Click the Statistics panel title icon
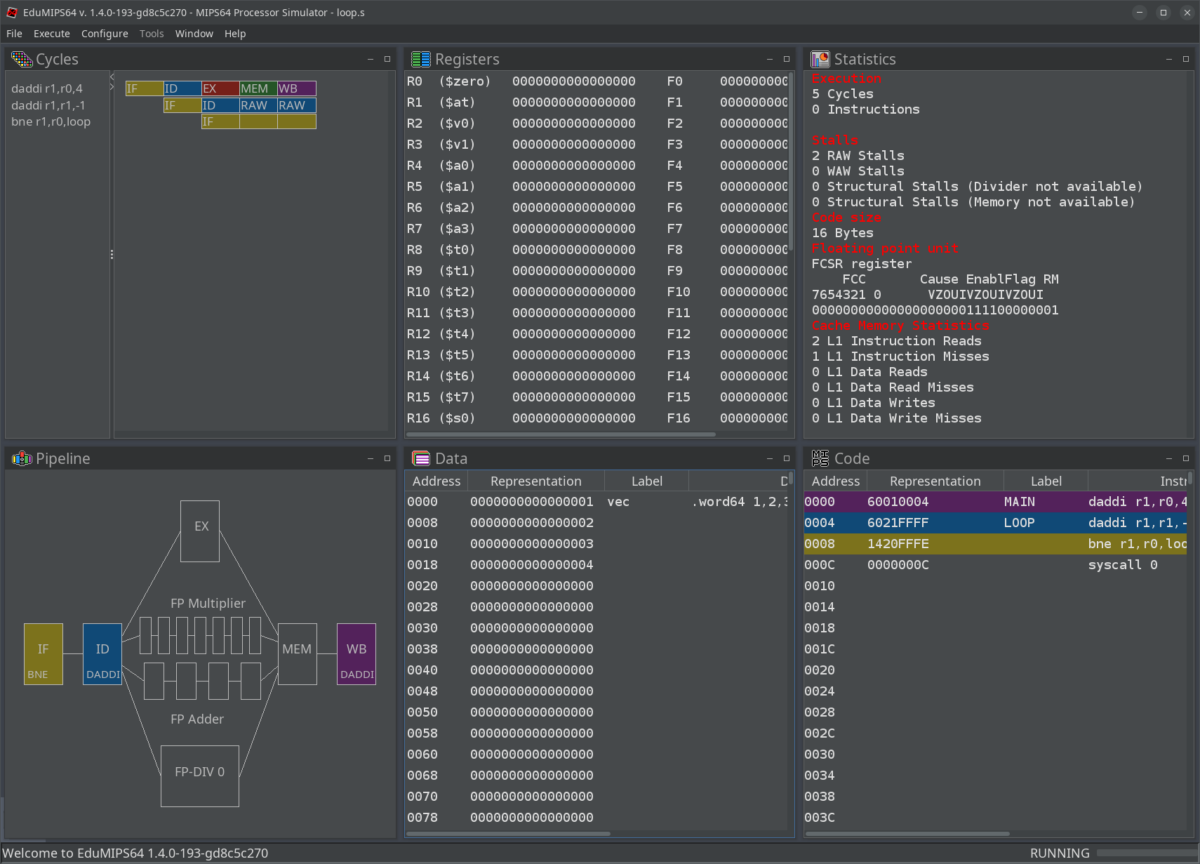Screen dimensions: 1200x864 [820, 59]
